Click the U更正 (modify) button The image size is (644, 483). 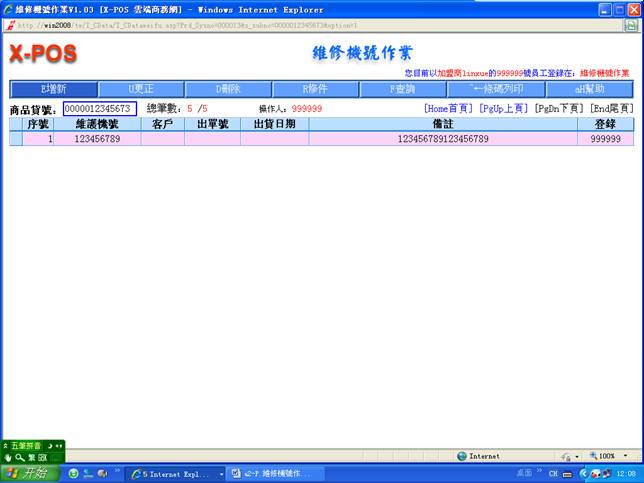(x=142, y=89)
